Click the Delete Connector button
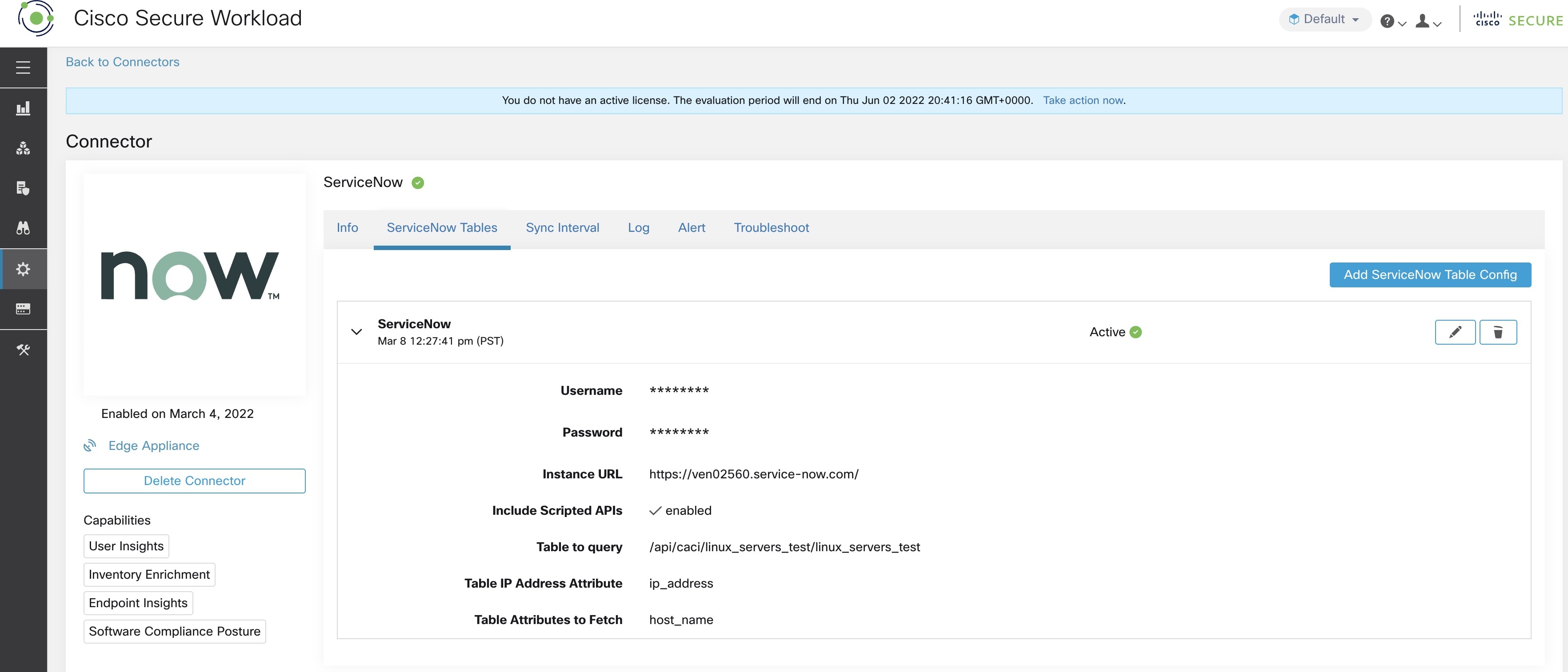Screen dimensions: 1568x672 tap(194, 481)
